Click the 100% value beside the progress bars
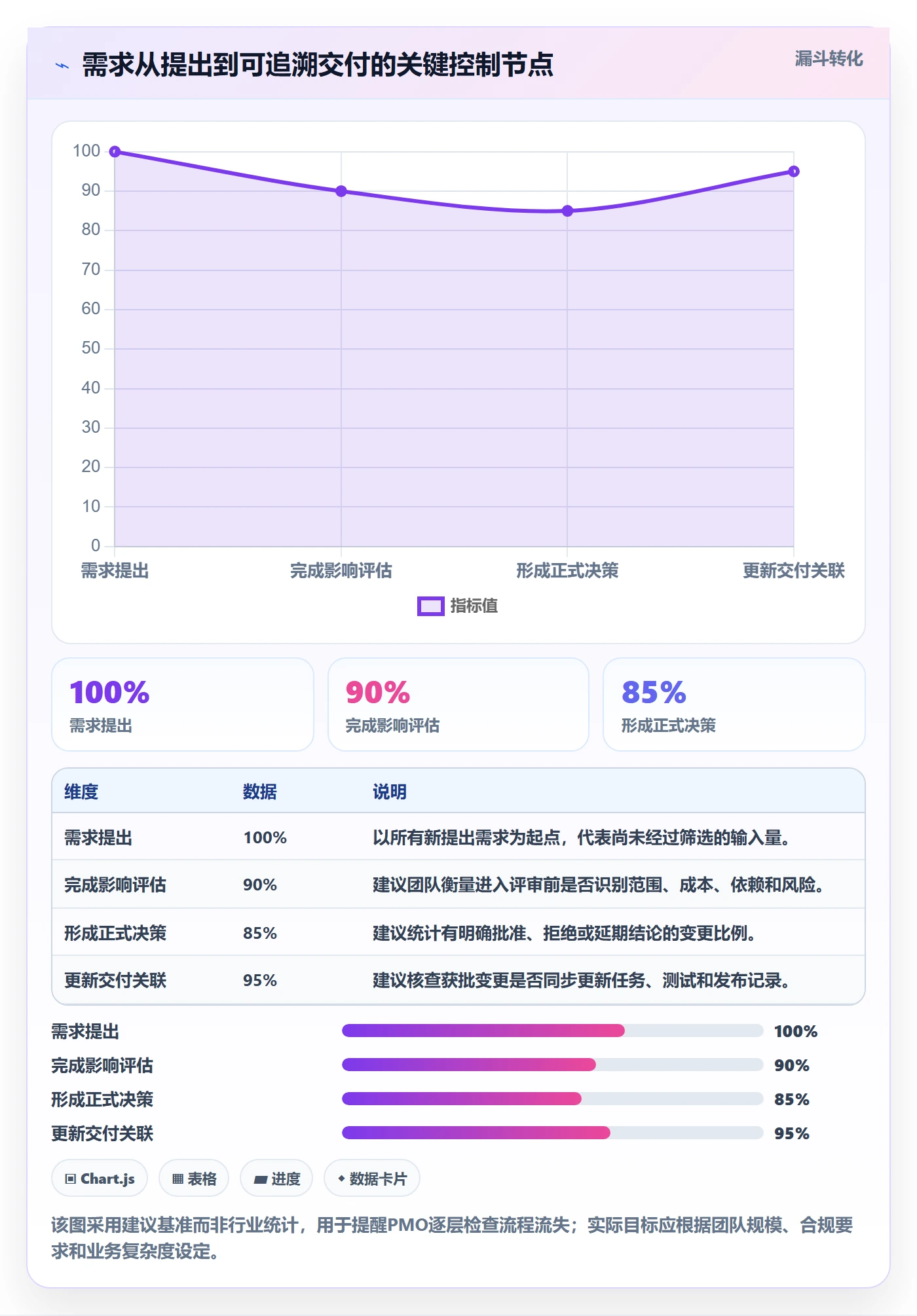 coord(796,1031)
